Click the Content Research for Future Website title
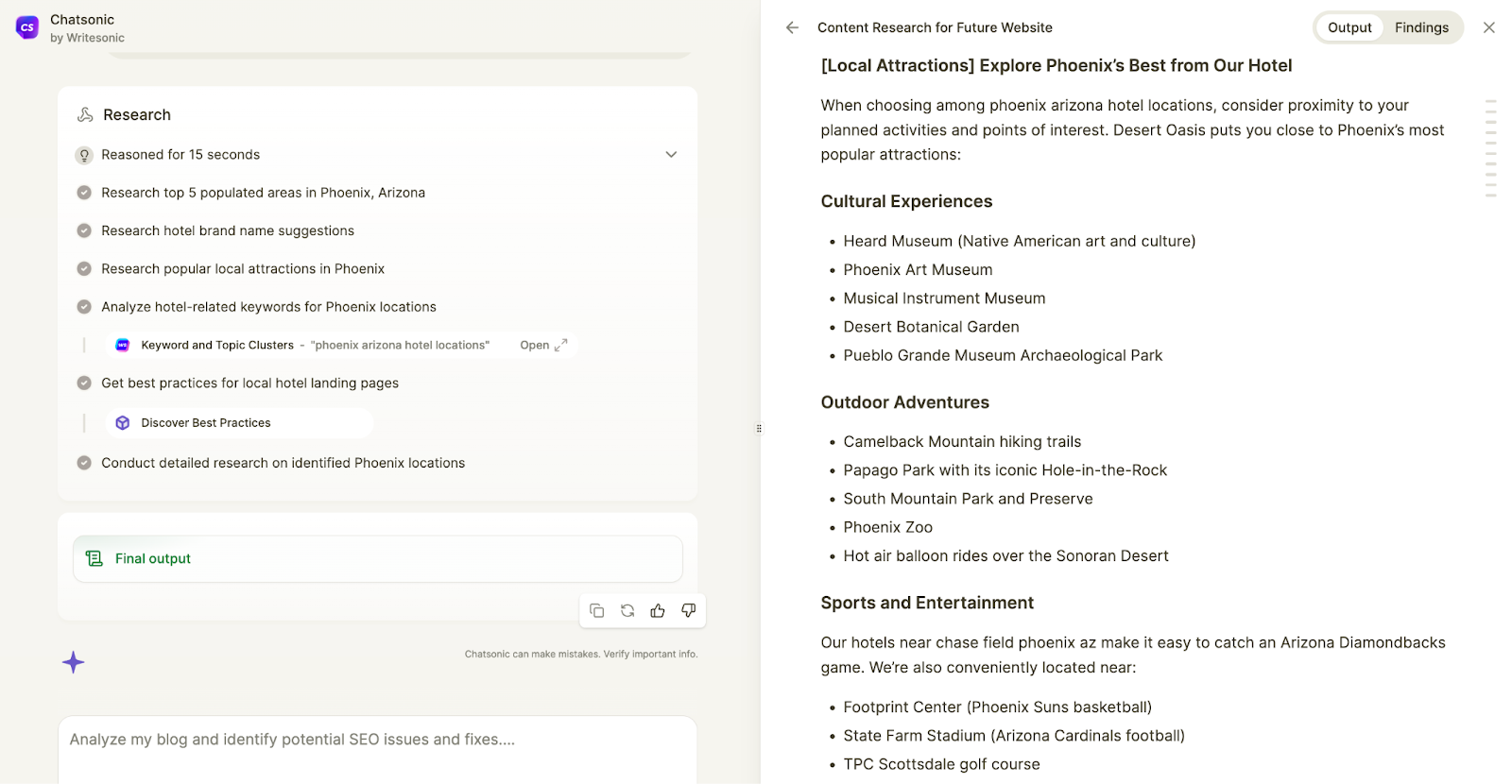This screenshot has width=1512, height=784. 935,27
